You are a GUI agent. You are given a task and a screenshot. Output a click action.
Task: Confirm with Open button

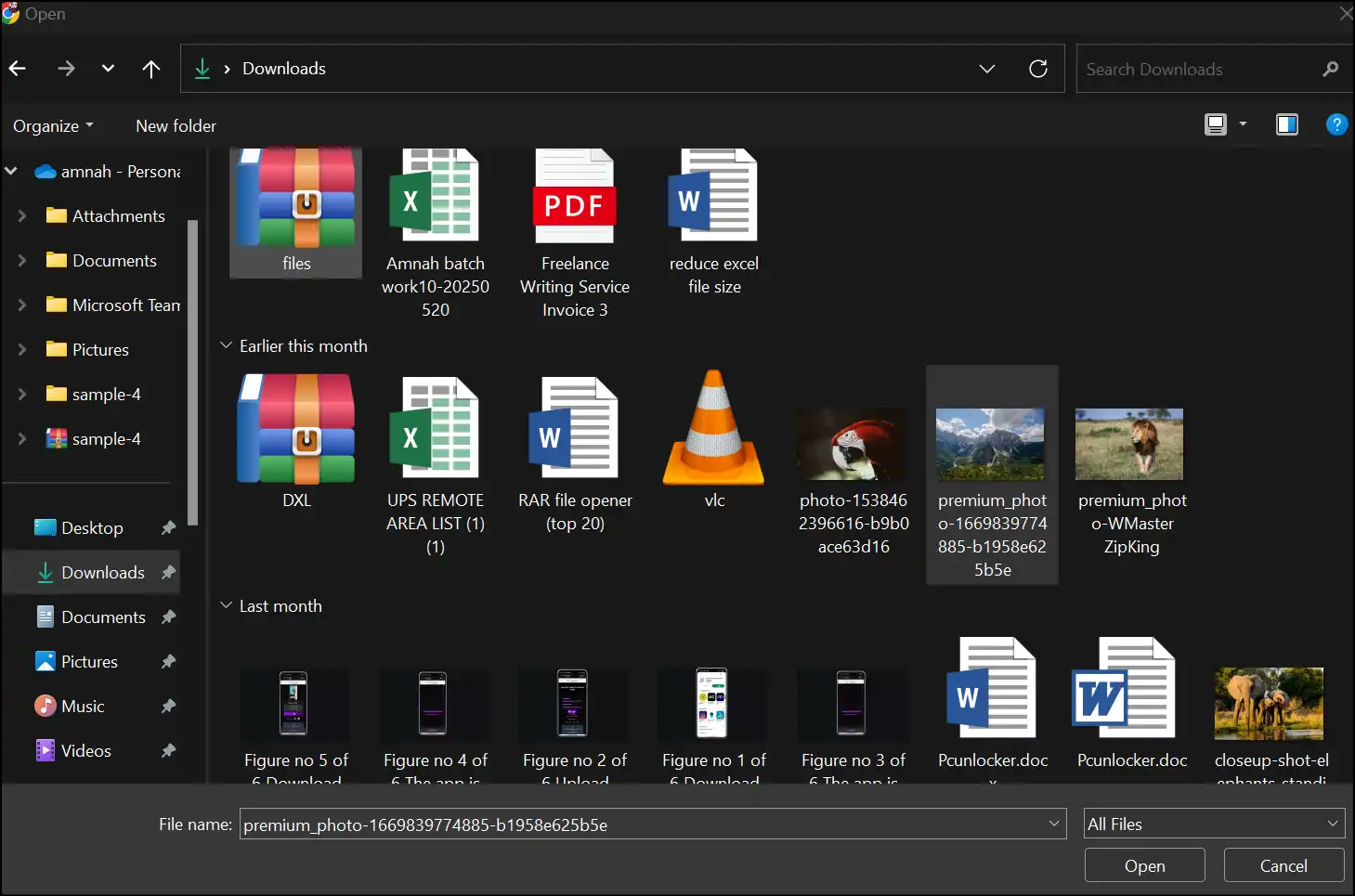click(1144, 865)
